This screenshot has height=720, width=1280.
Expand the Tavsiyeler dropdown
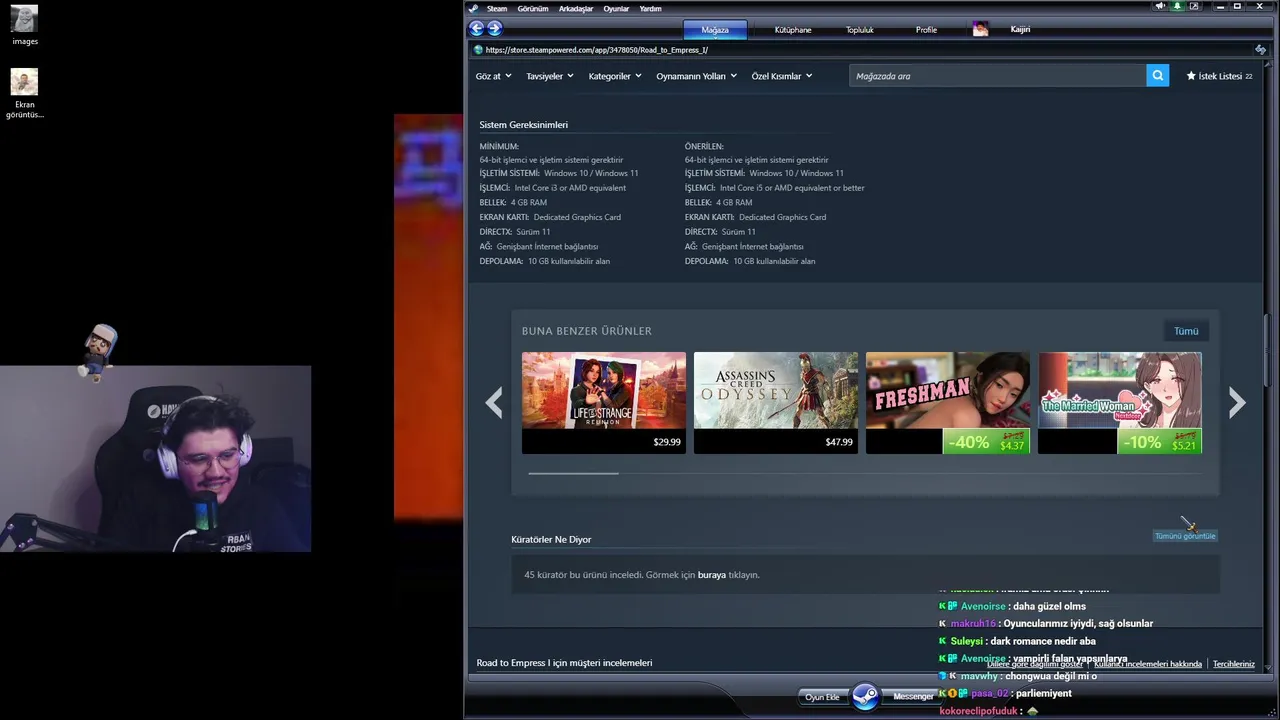click(x=550, y=76)
